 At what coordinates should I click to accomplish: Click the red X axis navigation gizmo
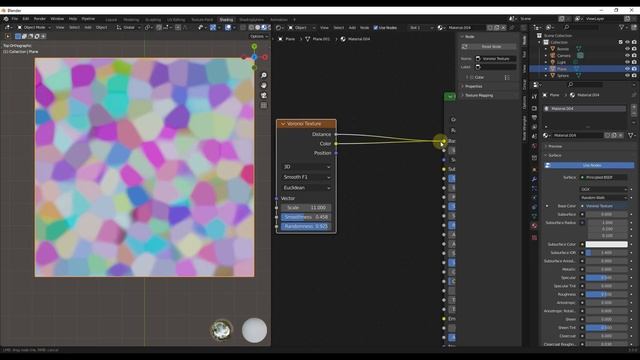point(265,57)
